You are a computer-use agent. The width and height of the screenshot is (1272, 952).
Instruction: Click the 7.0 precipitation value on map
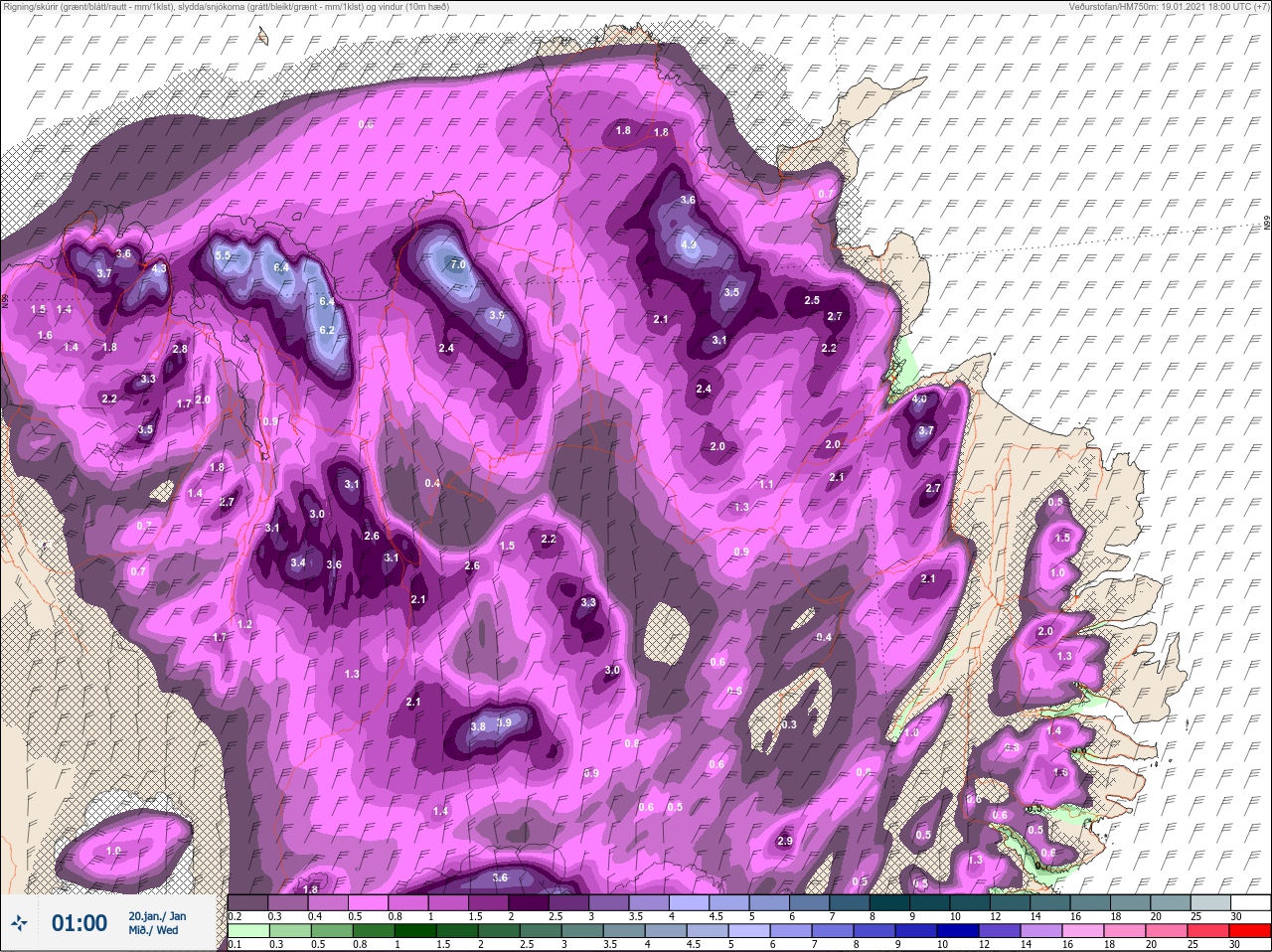457,265
